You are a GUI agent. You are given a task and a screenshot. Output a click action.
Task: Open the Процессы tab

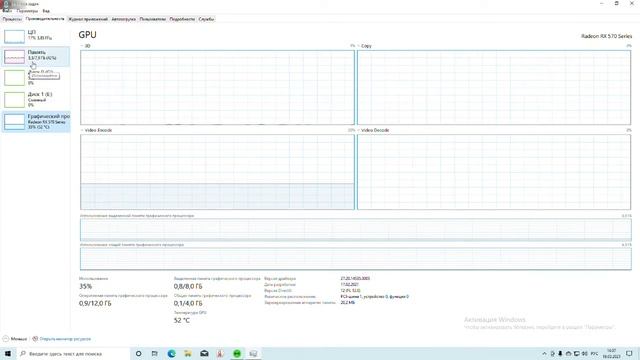pyautogui.click(x=12, y=19)
